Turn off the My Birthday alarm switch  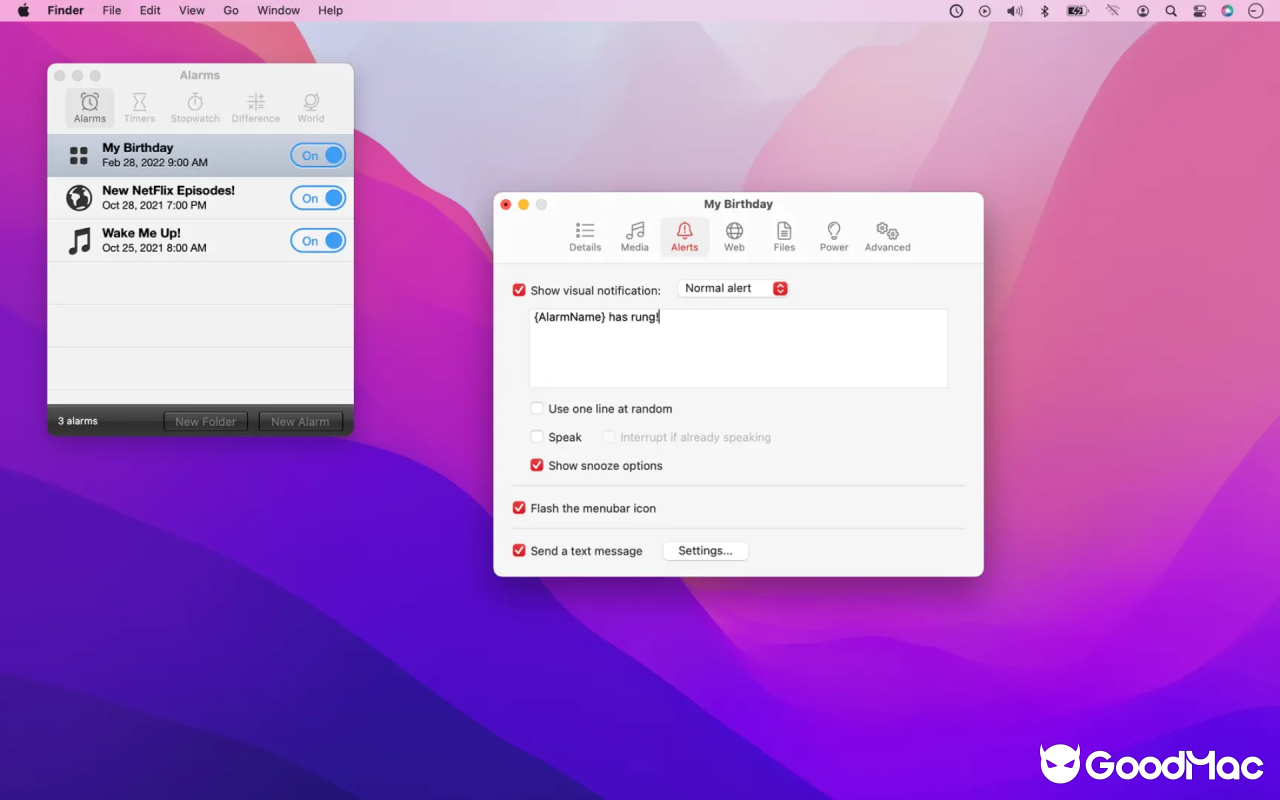[318, 155]
